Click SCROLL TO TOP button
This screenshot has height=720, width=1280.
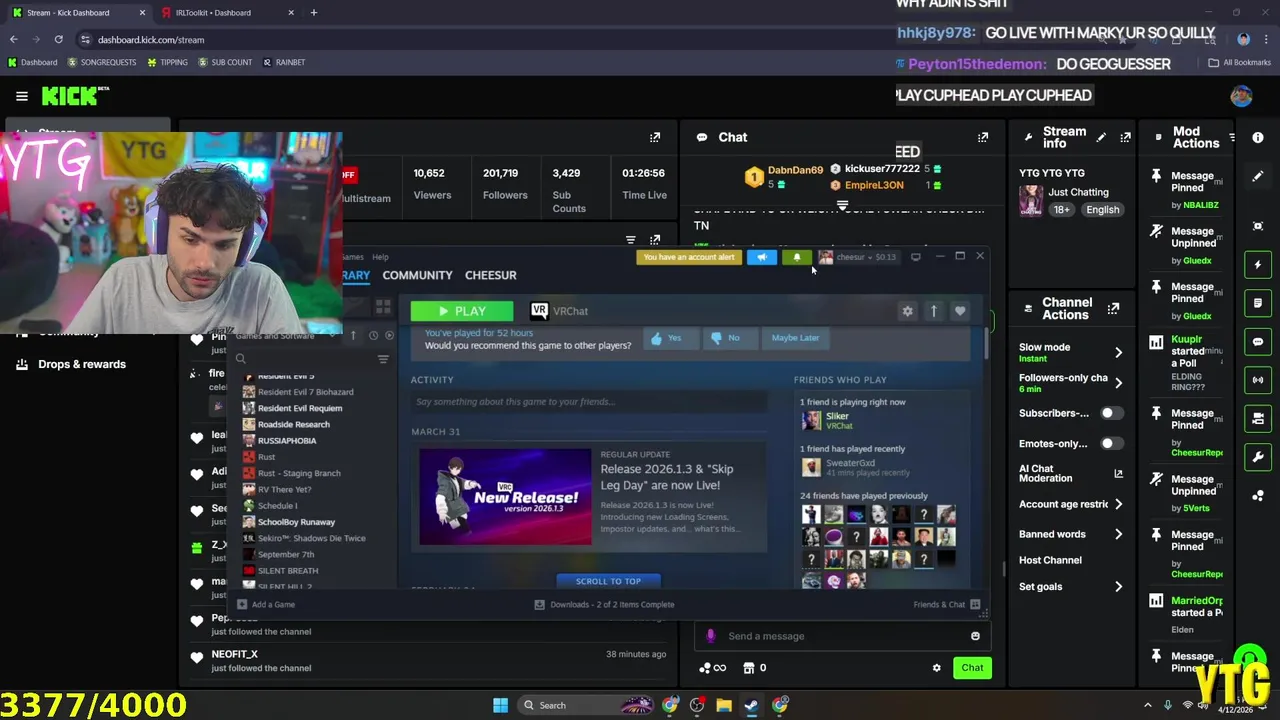(608, 581)
